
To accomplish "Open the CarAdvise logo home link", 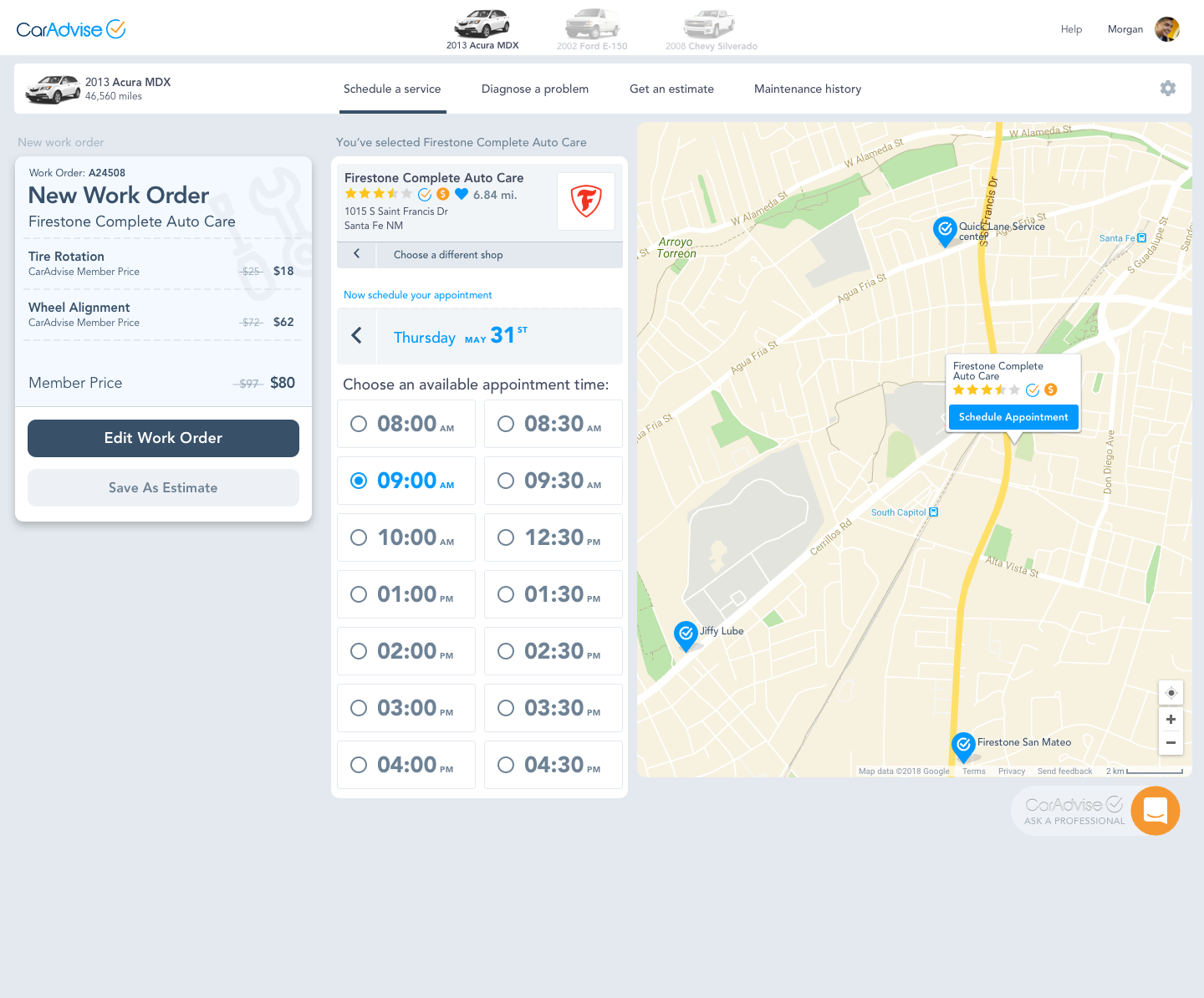I will coord(71,29).
